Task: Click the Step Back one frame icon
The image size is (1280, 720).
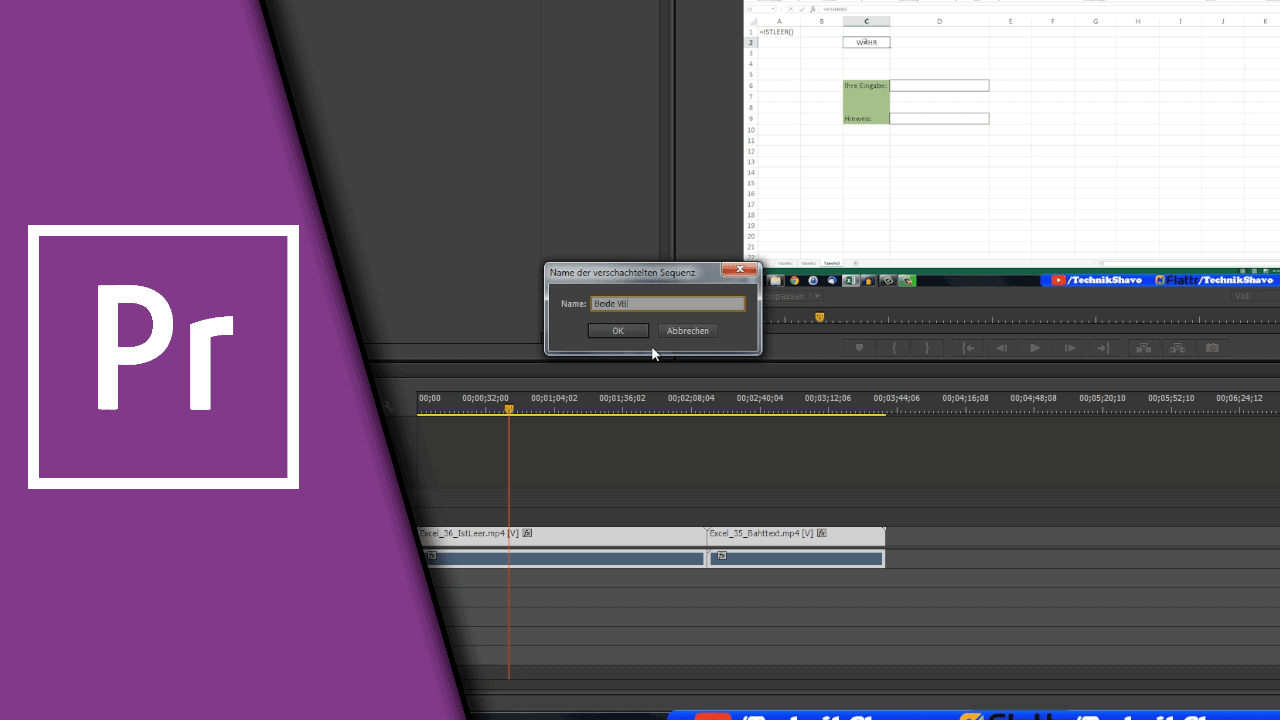Action: [x=1001, y=348]
